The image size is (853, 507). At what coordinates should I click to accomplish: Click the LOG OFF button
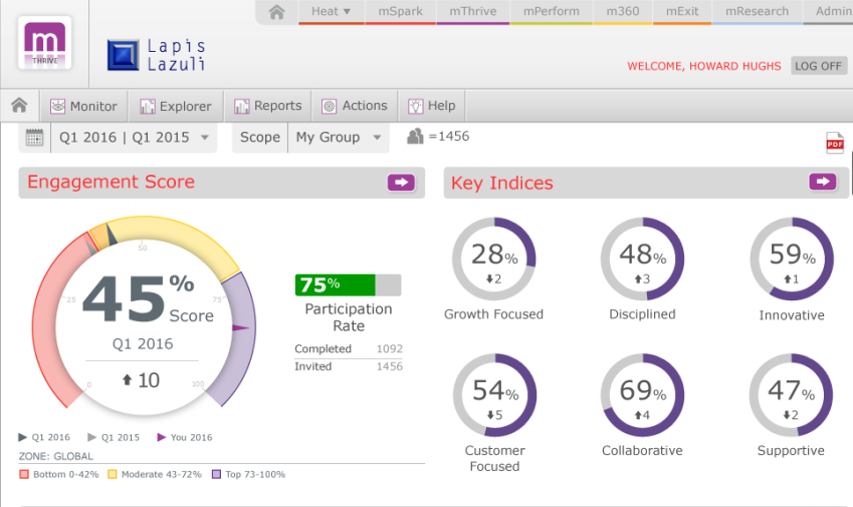(817, 66)
